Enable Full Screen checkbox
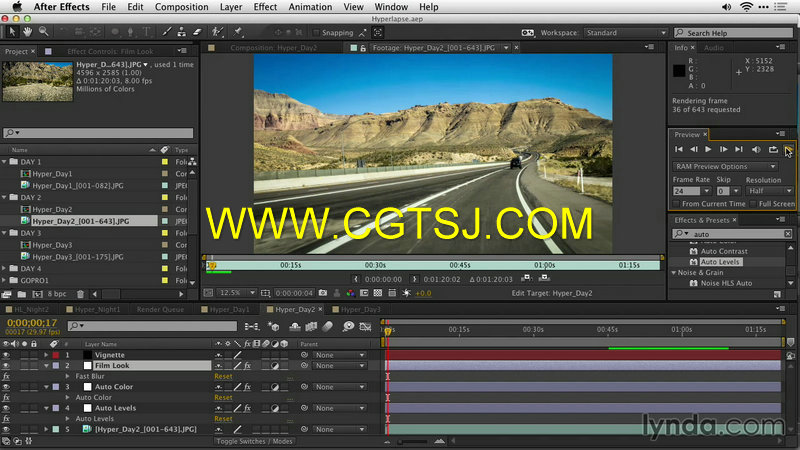The height and width of the screenshot is (450, 800). [753, 204]
